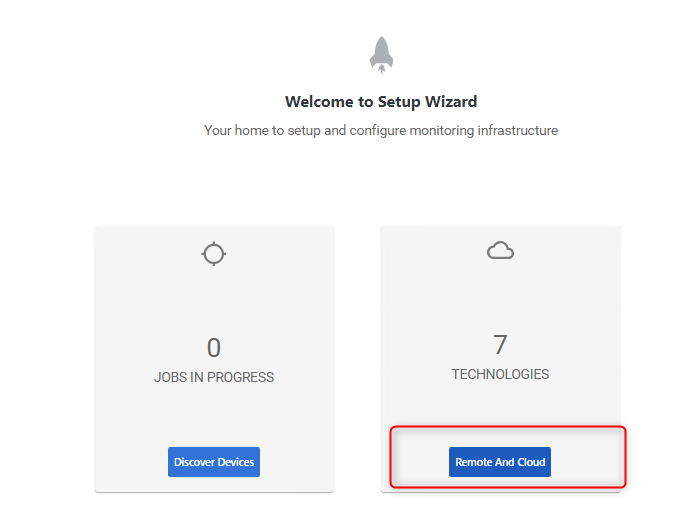Click the crosshair icon in the Jobs card
686x528 pixels.
coord(214,254)
